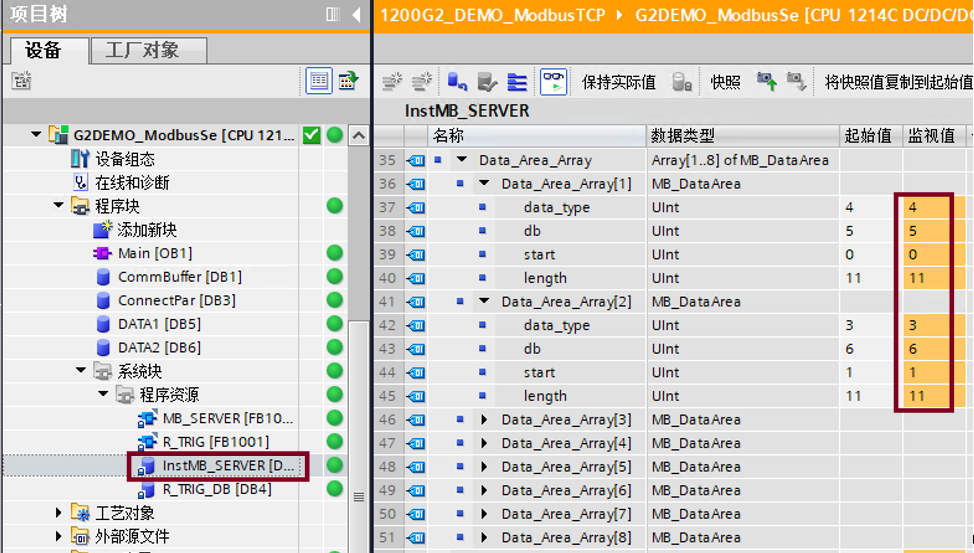Collapse Data_Area_Array[1] node
This screenshot has width=974, height=553.
coord(485,184)
